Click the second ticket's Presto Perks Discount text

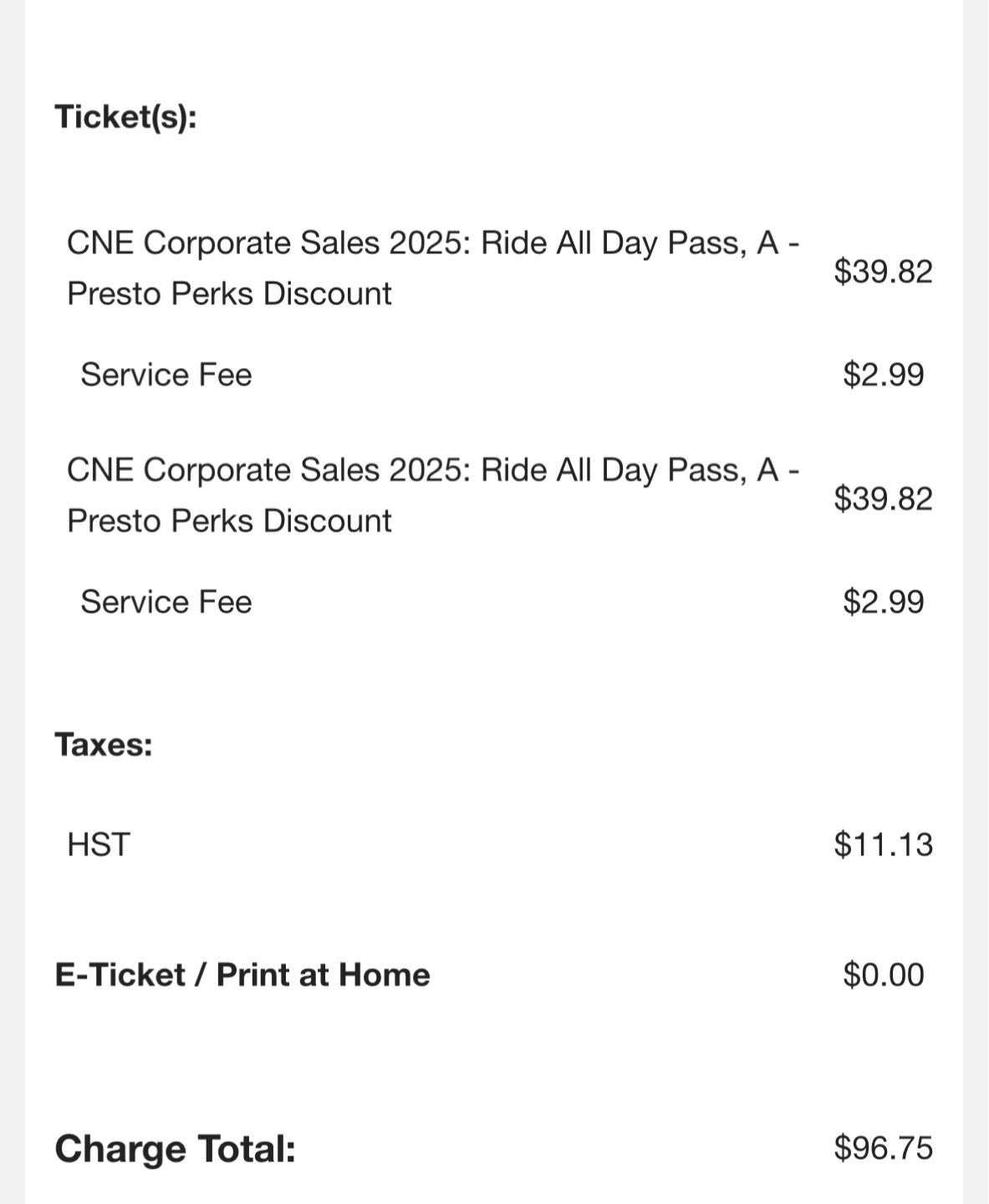tap(229, 521)
